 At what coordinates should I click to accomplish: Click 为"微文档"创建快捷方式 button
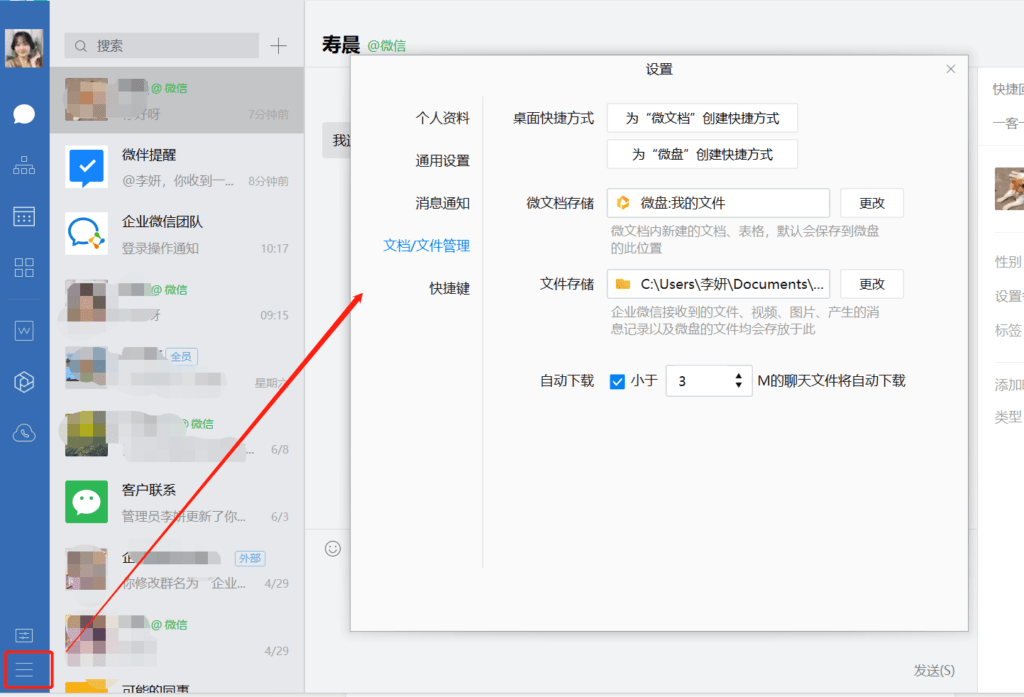coord(702,118)
